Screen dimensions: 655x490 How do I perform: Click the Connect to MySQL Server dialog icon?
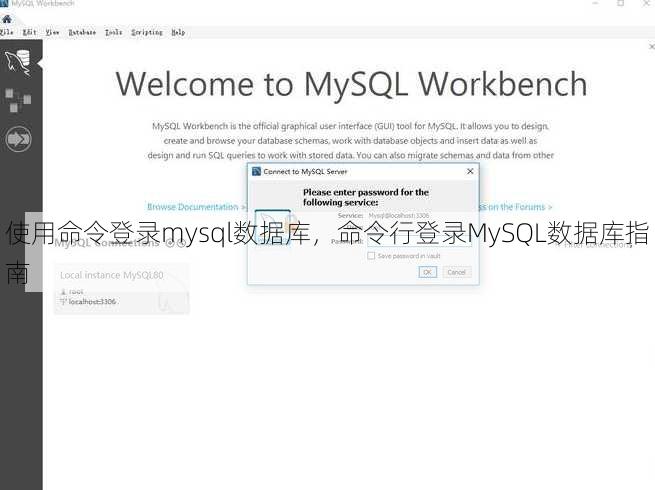[x=256, y=171]
